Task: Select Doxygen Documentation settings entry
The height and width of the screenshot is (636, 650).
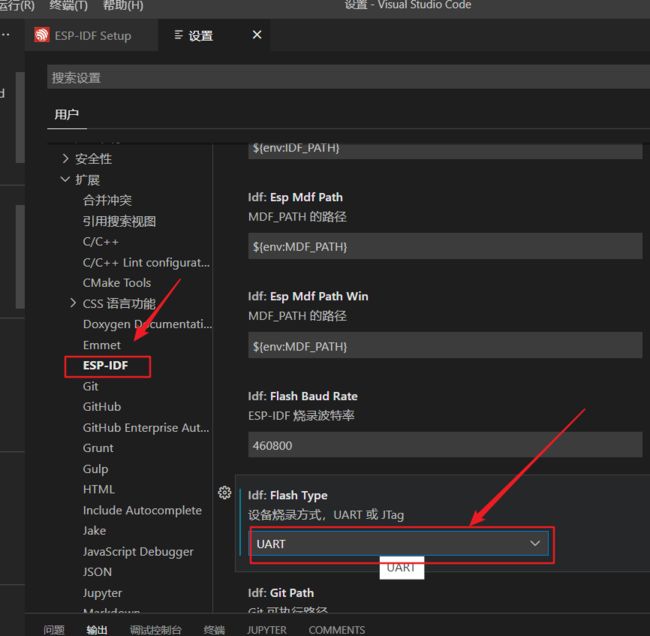Action: pos(147,324)
